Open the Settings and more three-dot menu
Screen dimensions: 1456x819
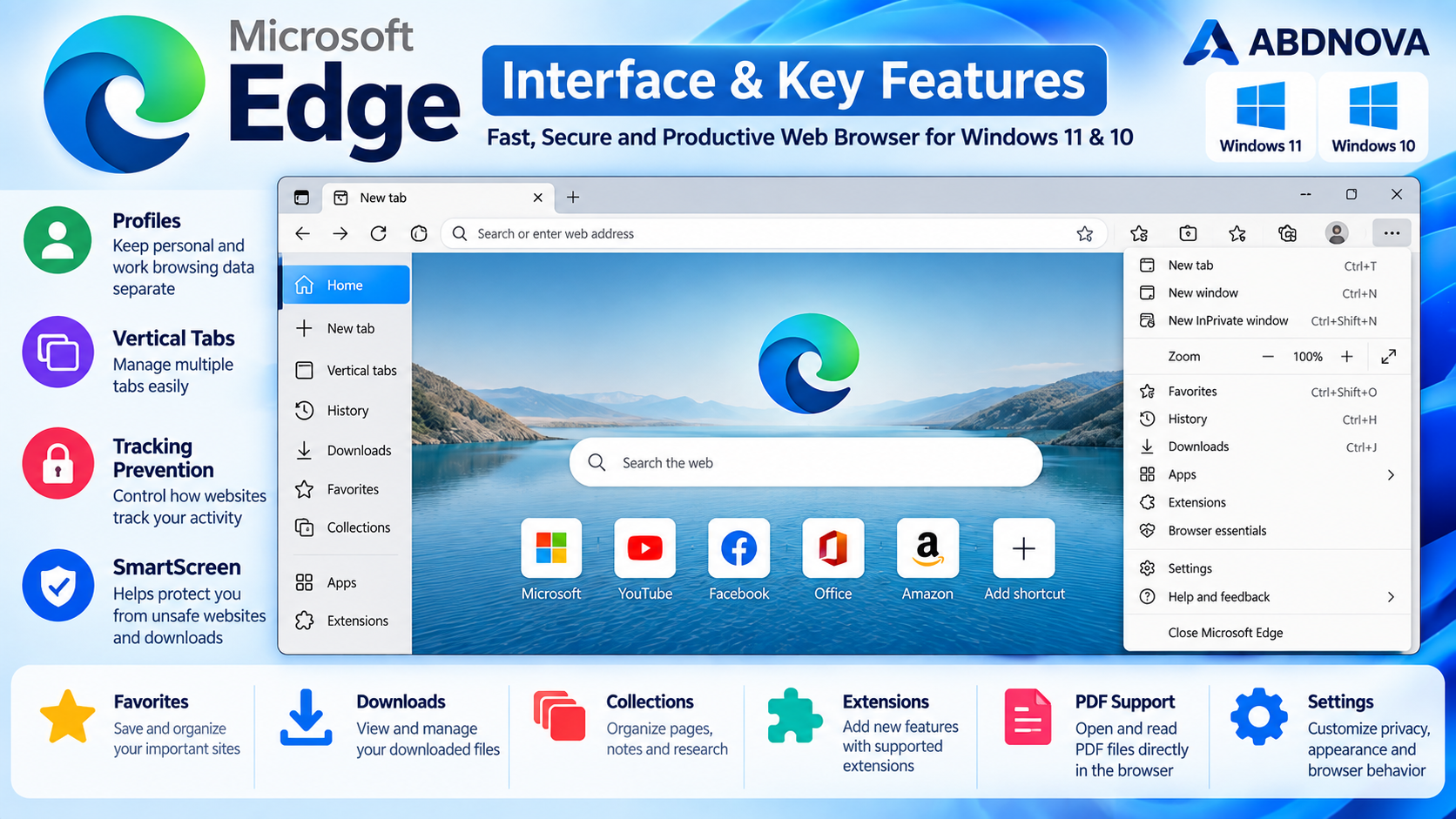(1392, 233)
